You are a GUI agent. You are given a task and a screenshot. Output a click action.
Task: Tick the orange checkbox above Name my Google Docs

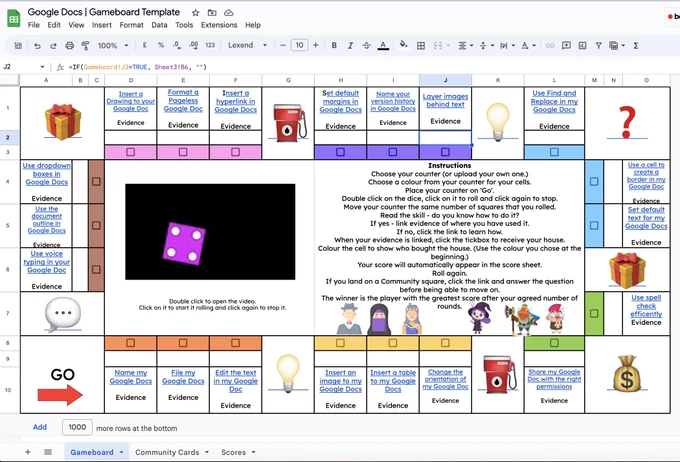click(x=131, y=343)
